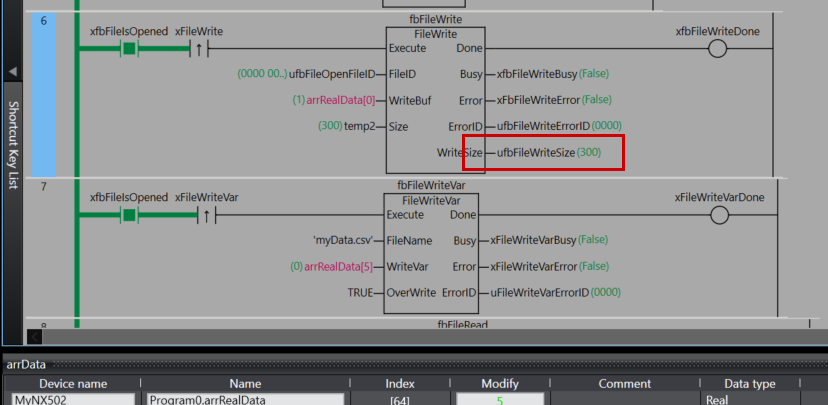The image size is (828, 405).
Task: Select the xfbFileIsOpened contact in rung 7
Action: pos(128,214)
